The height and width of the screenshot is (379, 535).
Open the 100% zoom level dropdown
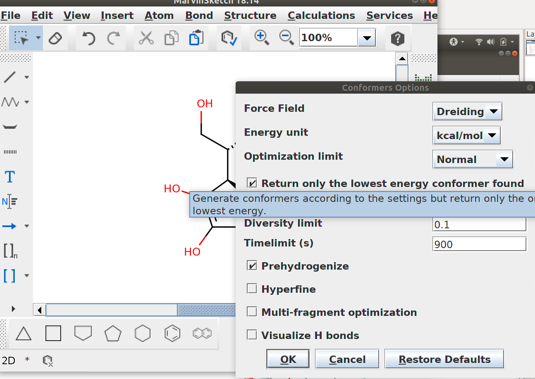point(367,38)
